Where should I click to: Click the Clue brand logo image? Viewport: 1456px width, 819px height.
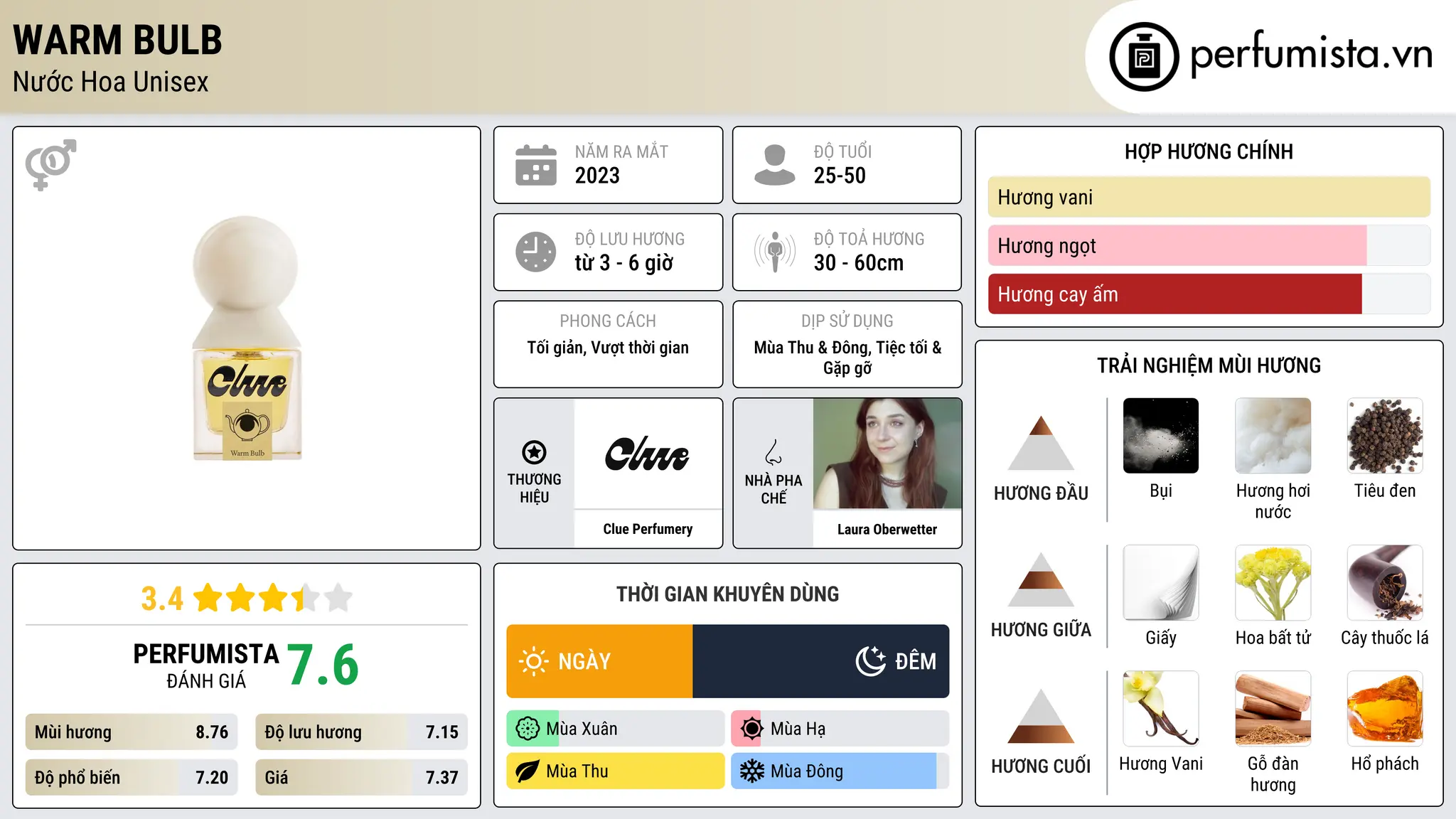pos(648,454)
